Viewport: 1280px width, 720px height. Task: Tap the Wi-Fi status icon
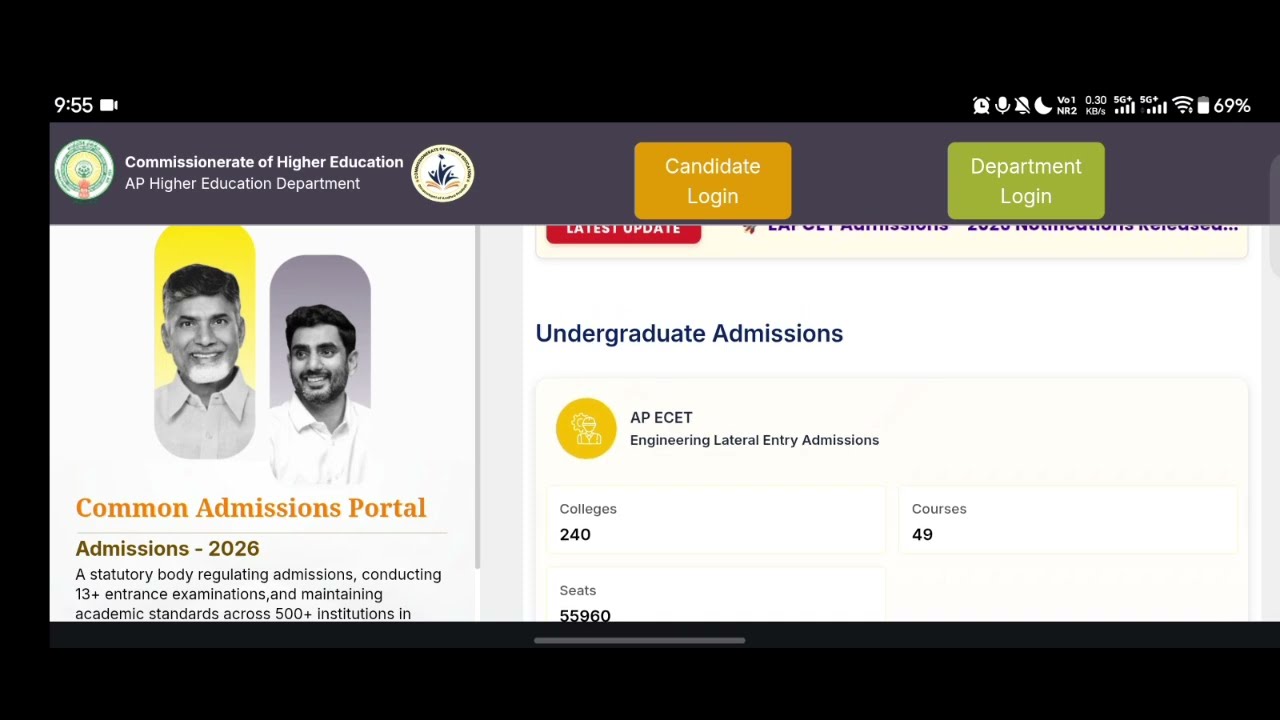click(1183, 105)
